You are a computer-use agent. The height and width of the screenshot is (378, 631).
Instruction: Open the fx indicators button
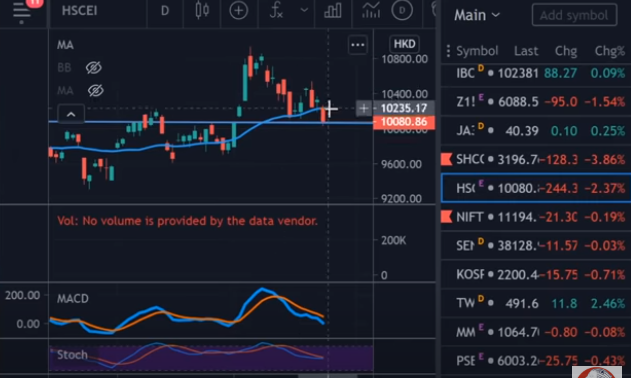[x=276, y=10]
